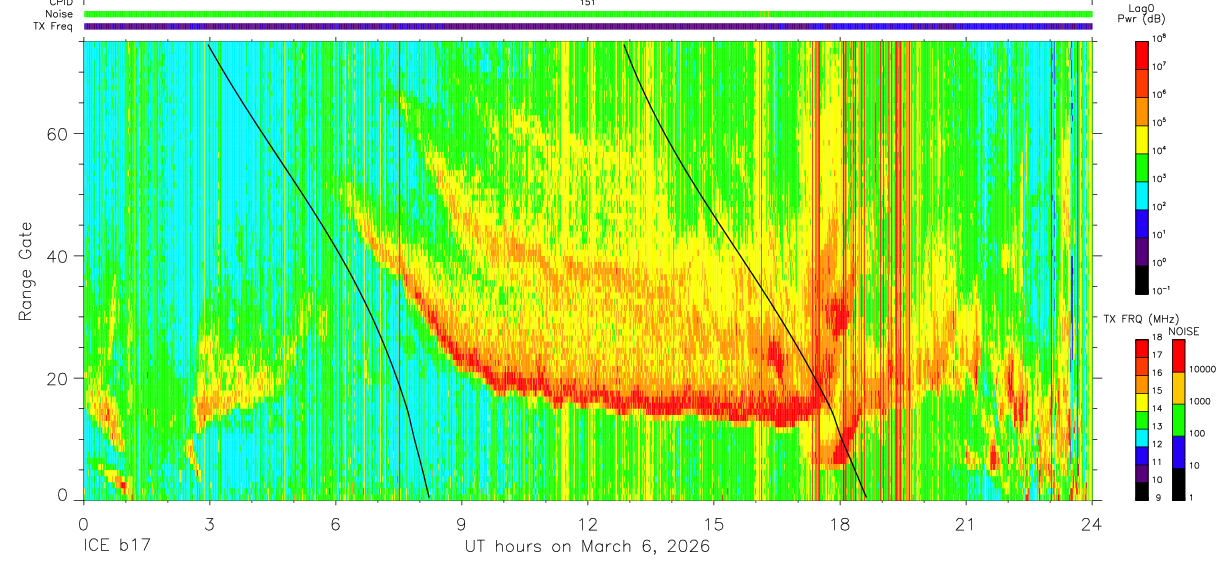Click the 'Noise' strip label at top

click(x=60, y=14)
